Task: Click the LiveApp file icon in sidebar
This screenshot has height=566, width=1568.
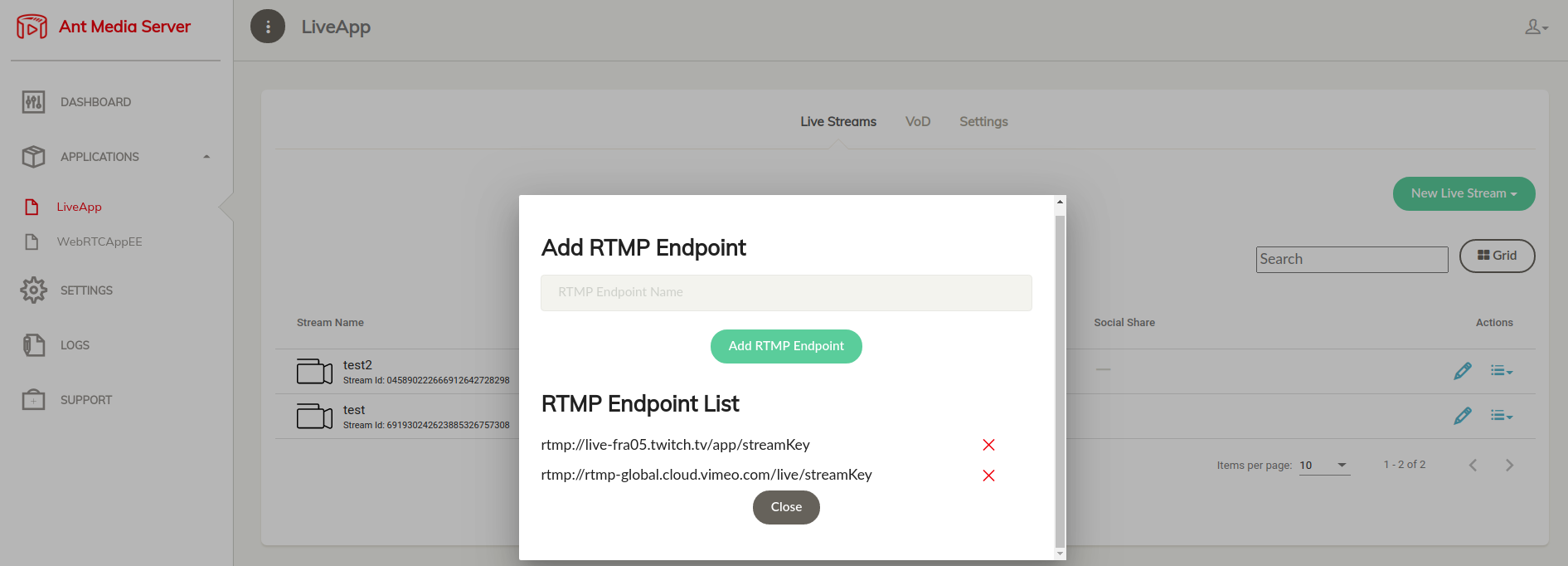Action: pos(32,207)
